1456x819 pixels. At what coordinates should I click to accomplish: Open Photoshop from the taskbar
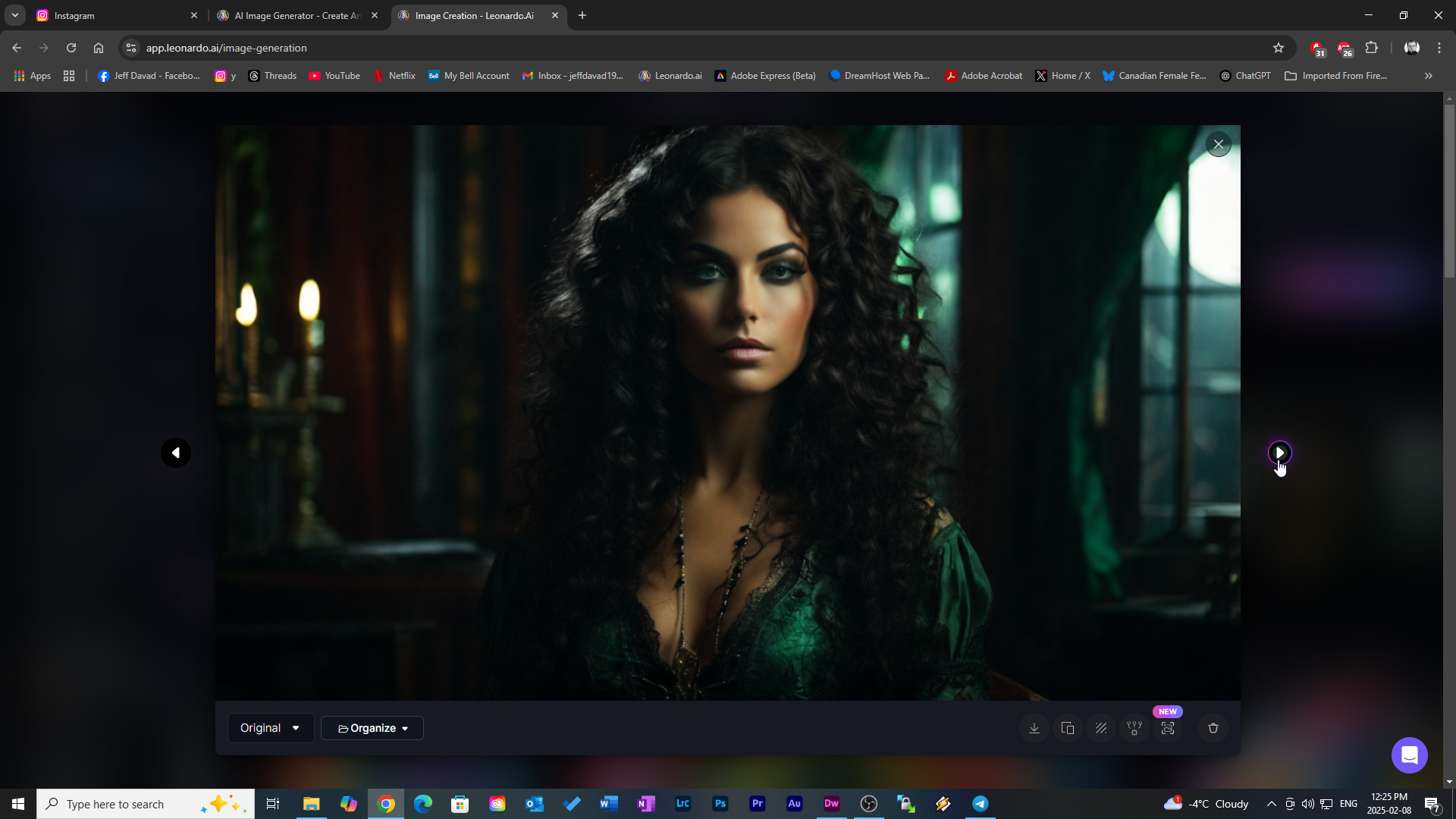pyautogui.click(x=720, y=804)
